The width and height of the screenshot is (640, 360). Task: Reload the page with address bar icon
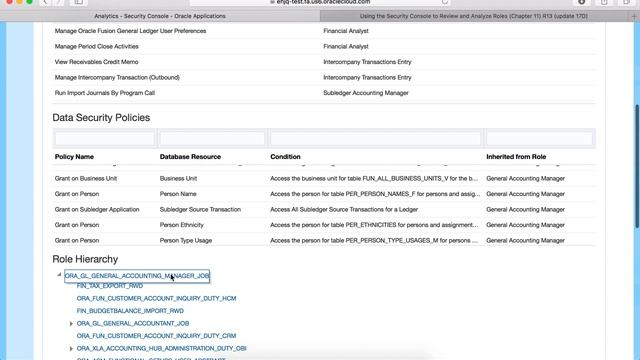(x=445, y=2)
